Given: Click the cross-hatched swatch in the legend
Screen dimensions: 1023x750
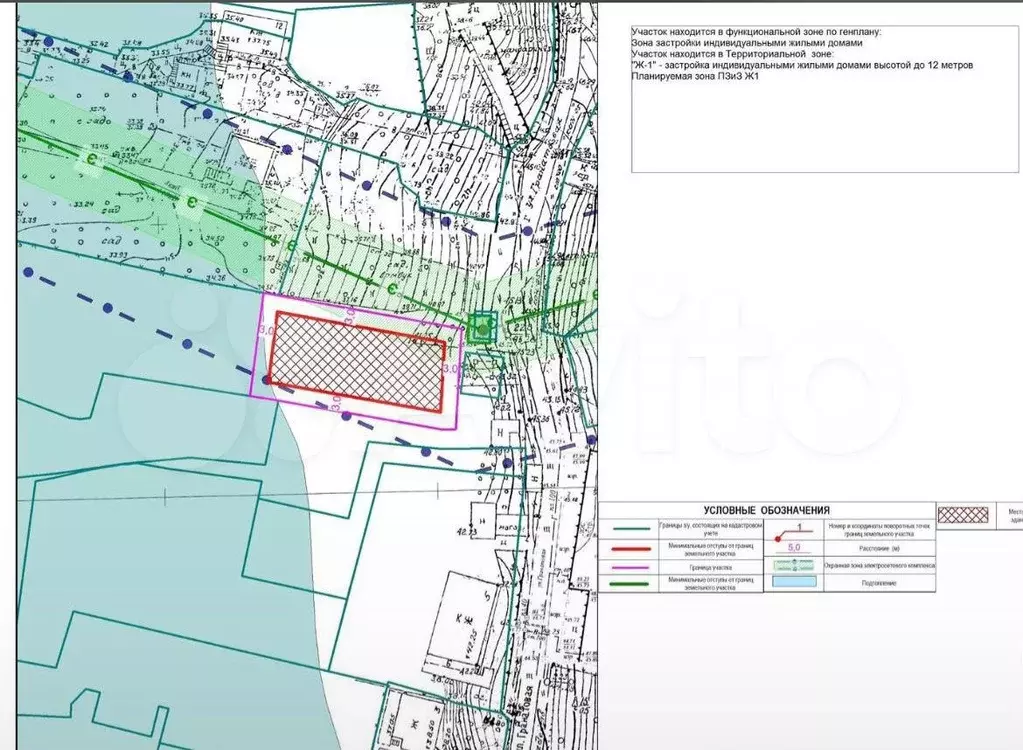Looking at the screenshot, I should [963, 515].
